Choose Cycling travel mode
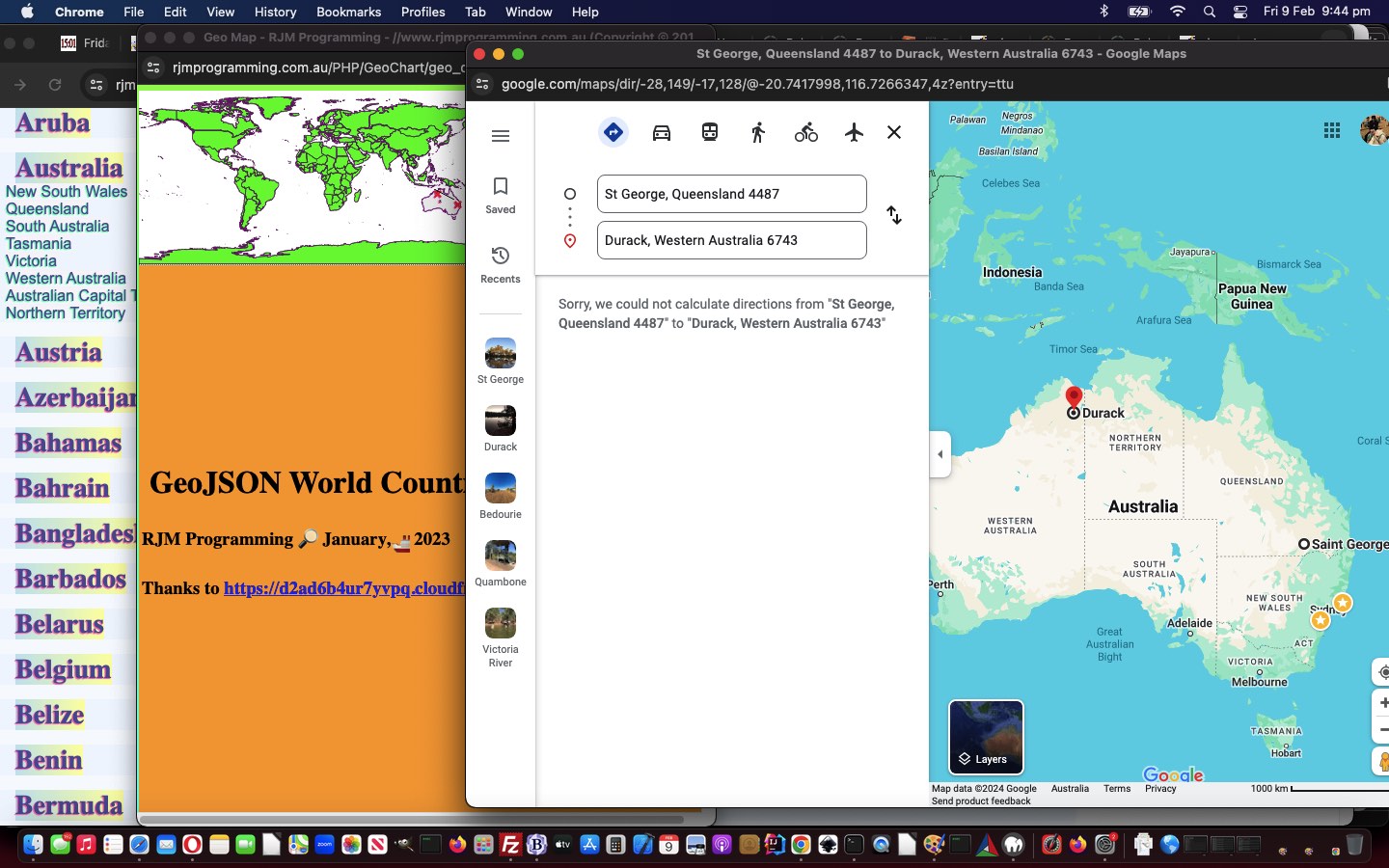 [x=806, y=132]
